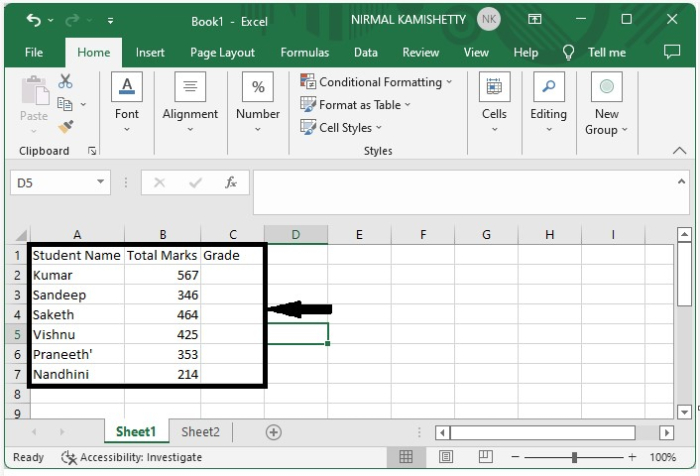Click inside the Name Box showing D5
This screenshot has height=476, width=700.
[53, 183]
